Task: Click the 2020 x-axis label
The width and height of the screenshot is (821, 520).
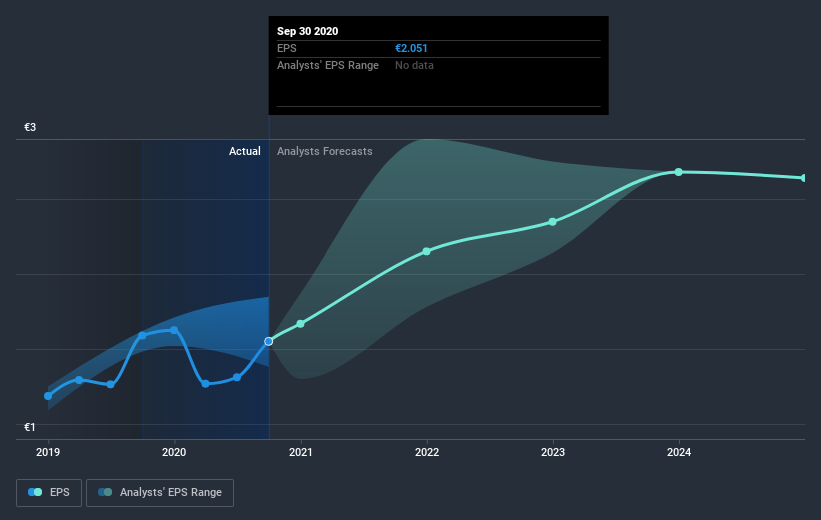Action: [x=174, y=452]
